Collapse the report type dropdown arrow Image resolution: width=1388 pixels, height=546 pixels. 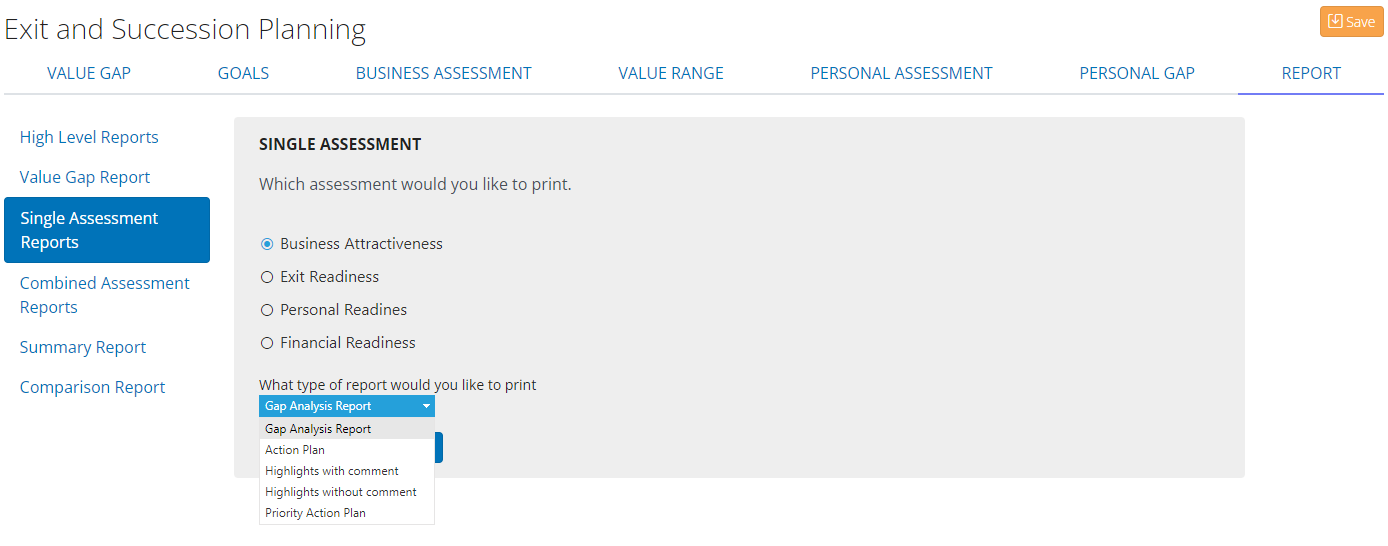(426, 406)
